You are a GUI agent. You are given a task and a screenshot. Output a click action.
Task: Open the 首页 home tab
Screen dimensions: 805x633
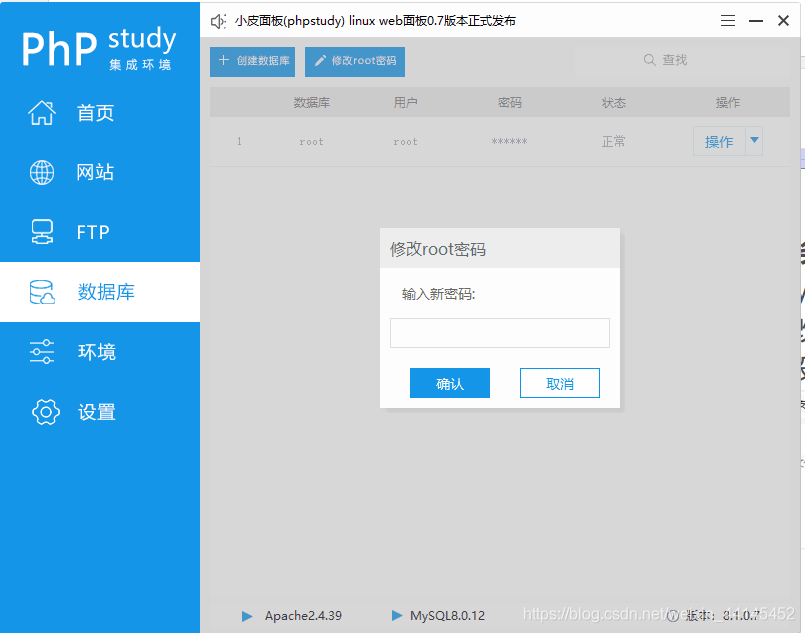(x=96, y=113)
